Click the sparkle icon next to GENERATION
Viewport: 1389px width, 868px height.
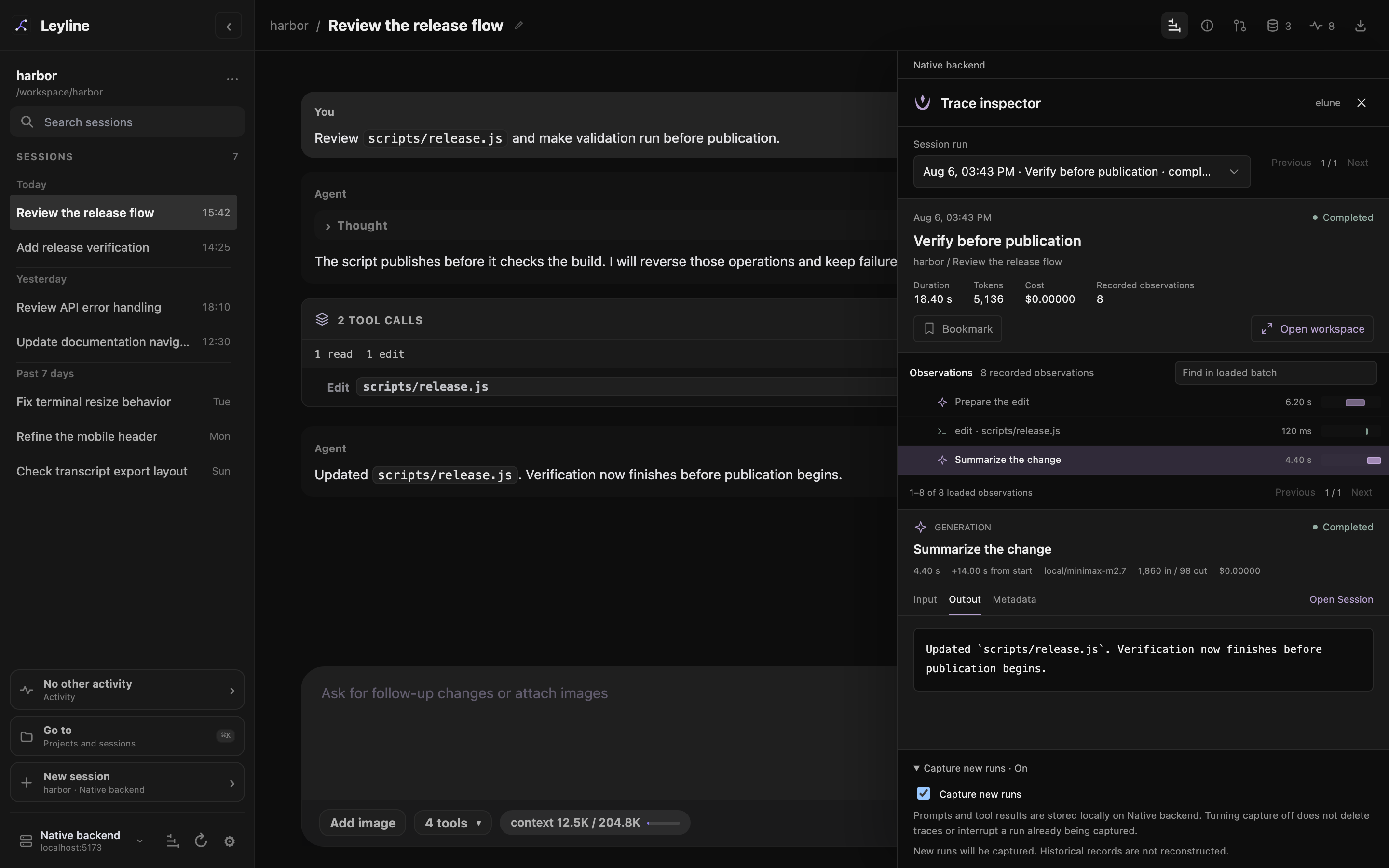pyautogui.click(x=921, y=527)
